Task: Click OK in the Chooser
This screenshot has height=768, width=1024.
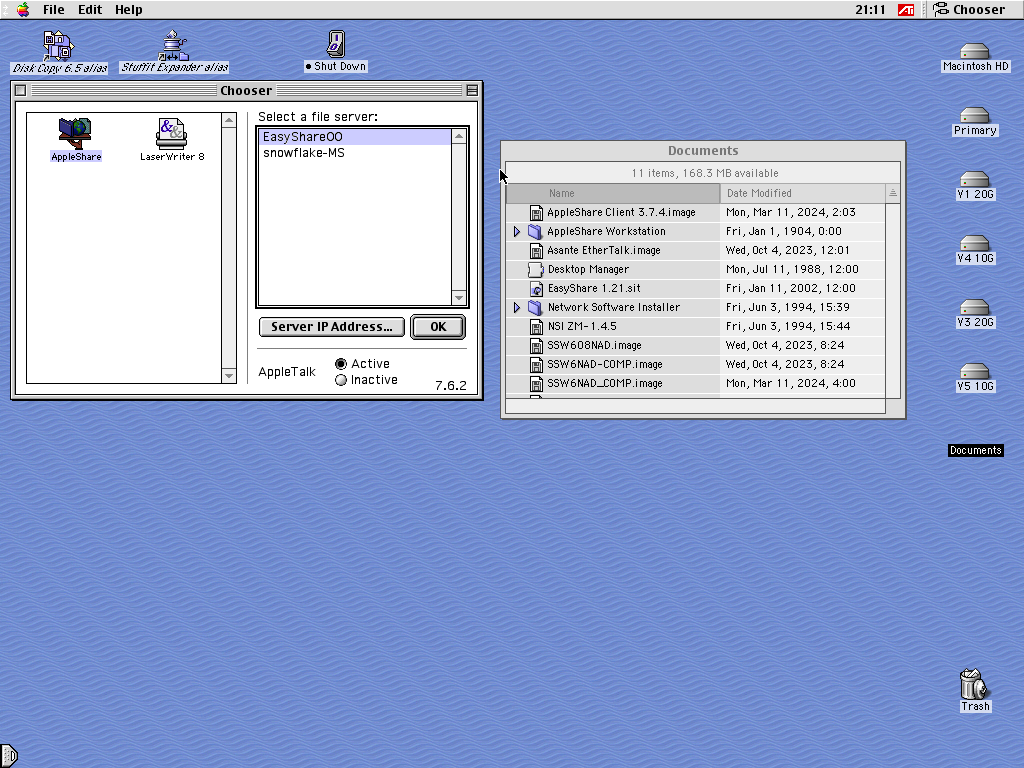Action: (x=438, y=327)
